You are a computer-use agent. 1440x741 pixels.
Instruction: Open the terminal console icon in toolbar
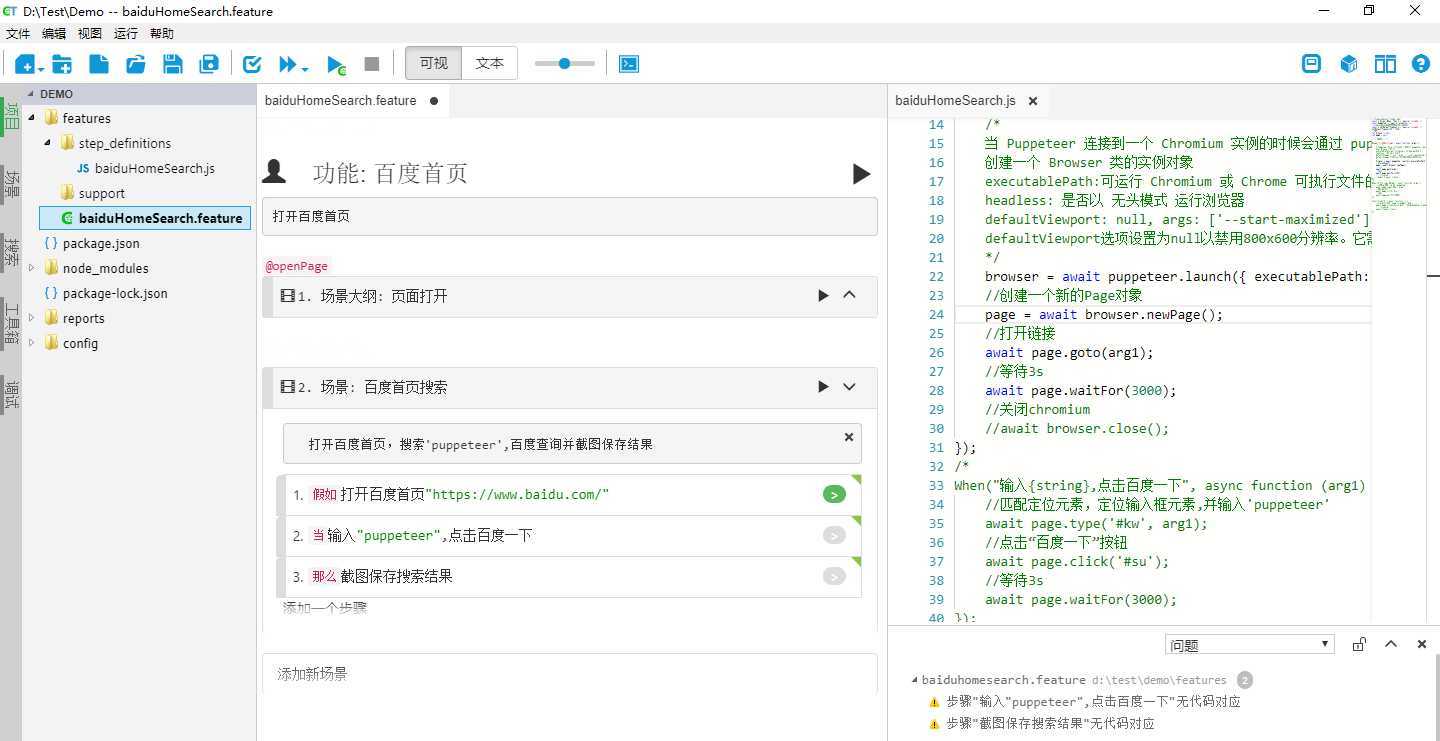tap(629, 64)
